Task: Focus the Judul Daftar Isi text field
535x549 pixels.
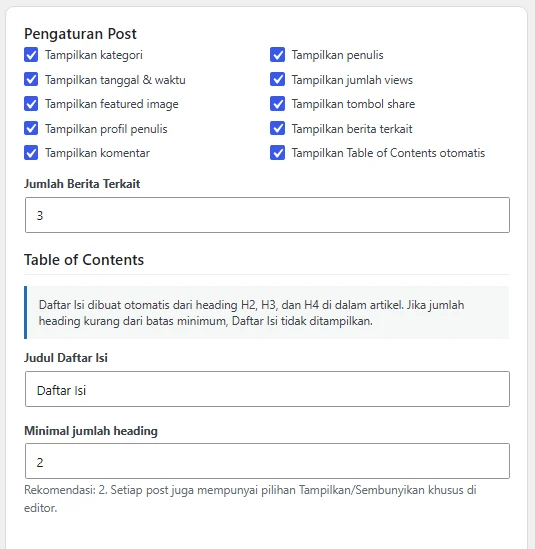Action: (x=268, y=389)
